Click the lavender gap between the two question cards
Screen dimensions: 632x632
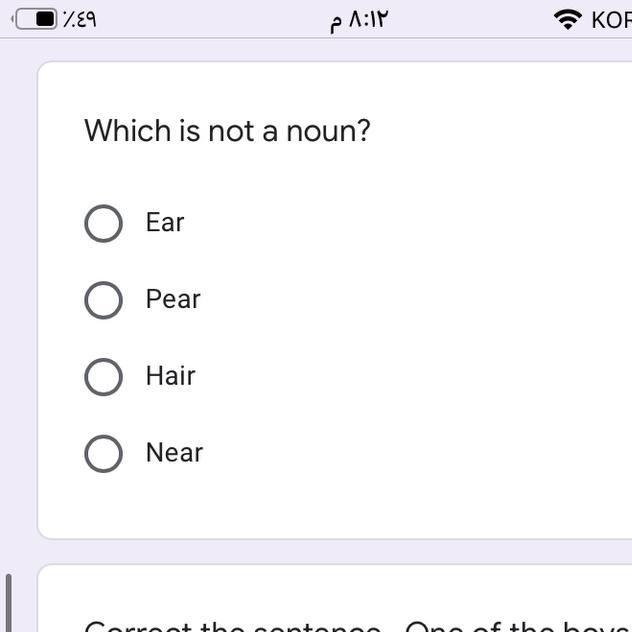coord(330,551)
